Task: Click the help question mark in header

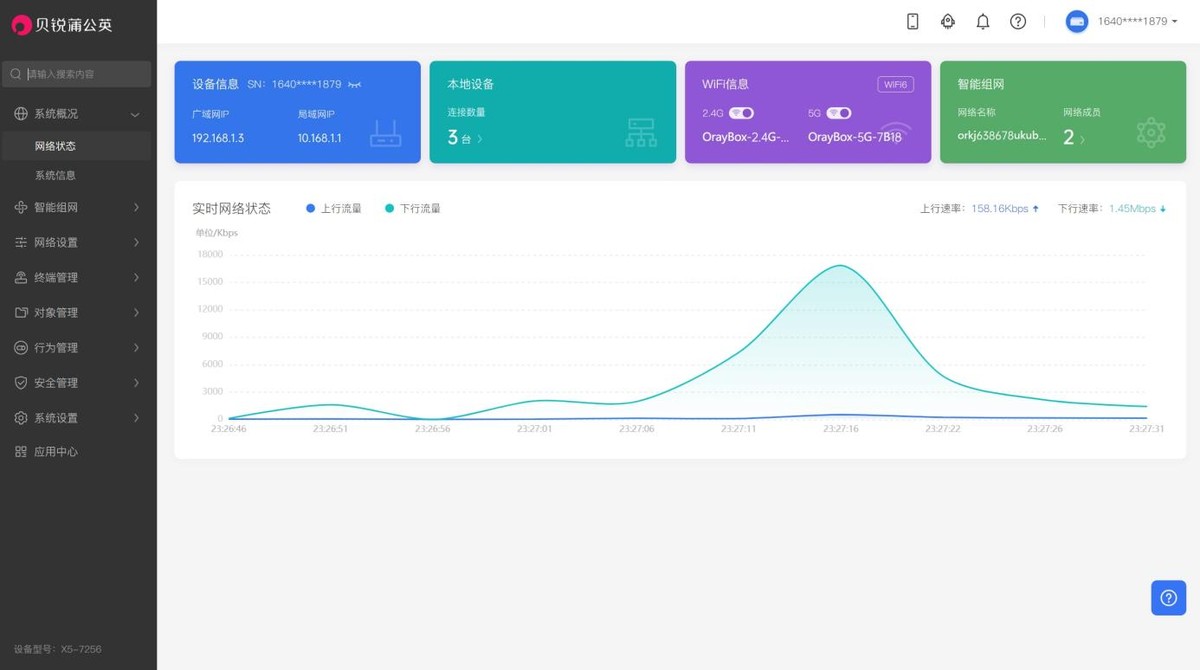Action: (1018, 21)
